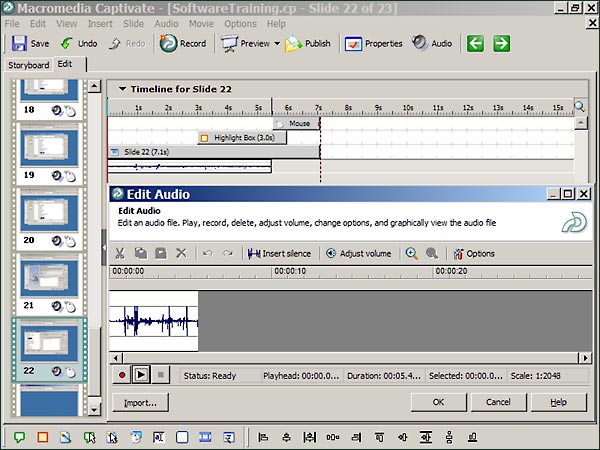
Task: Open the Preview dropdown arrow
Action: pos(277,44)
